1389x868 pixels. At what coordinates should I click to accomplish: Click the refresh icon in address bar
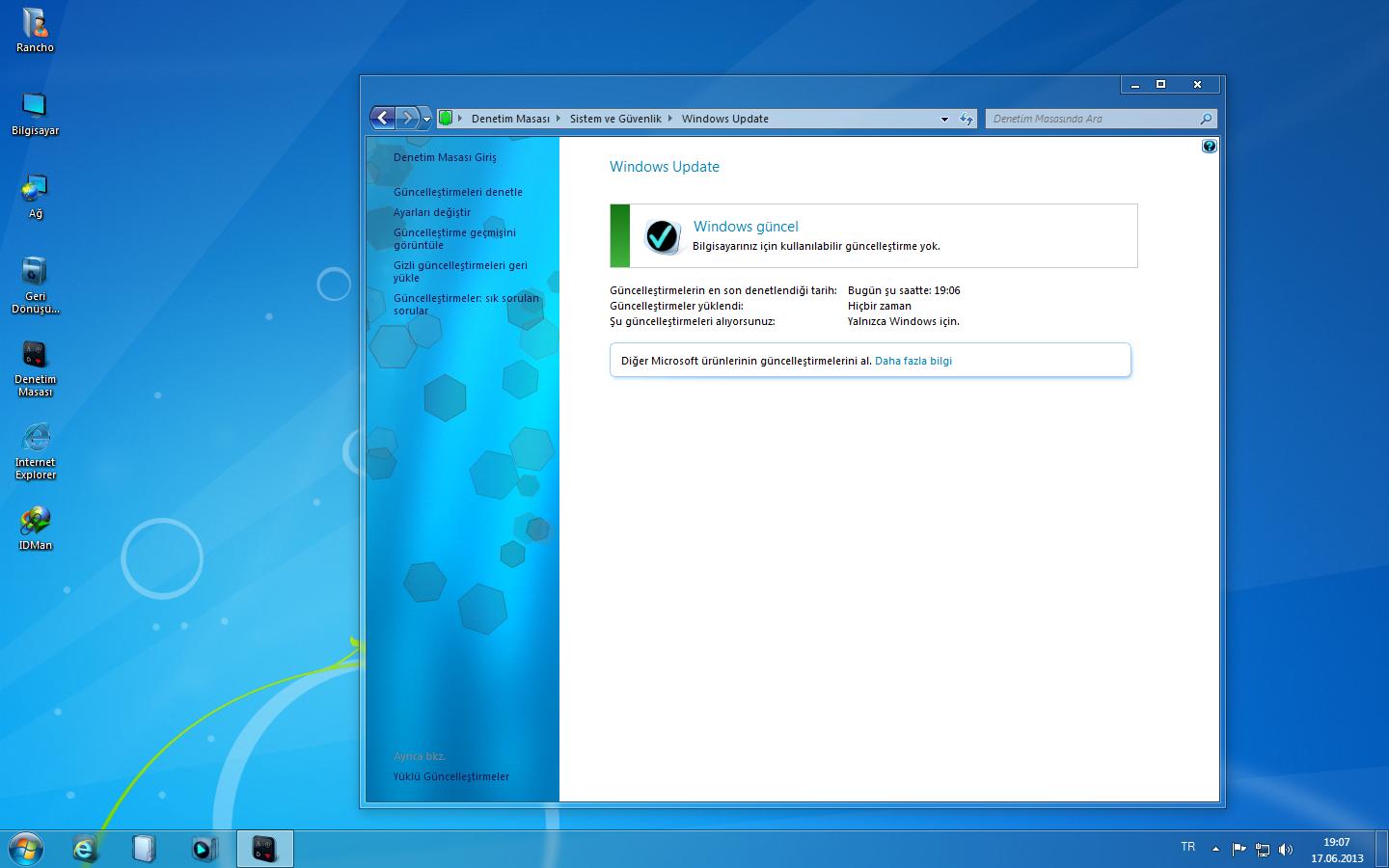pyautogui.click(x=966, y=119)
